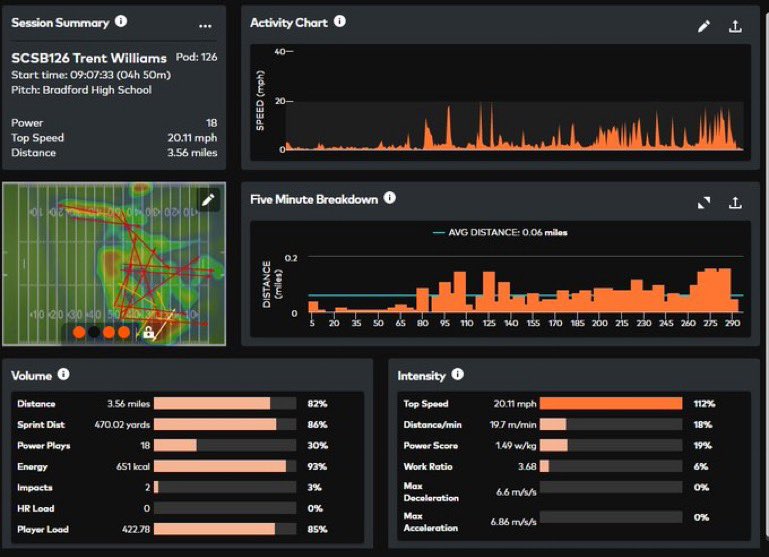This screenshot has height=557, width=769.
Task: Select the AVG DISTANCE legend entry
Action: tap(500, 232)
